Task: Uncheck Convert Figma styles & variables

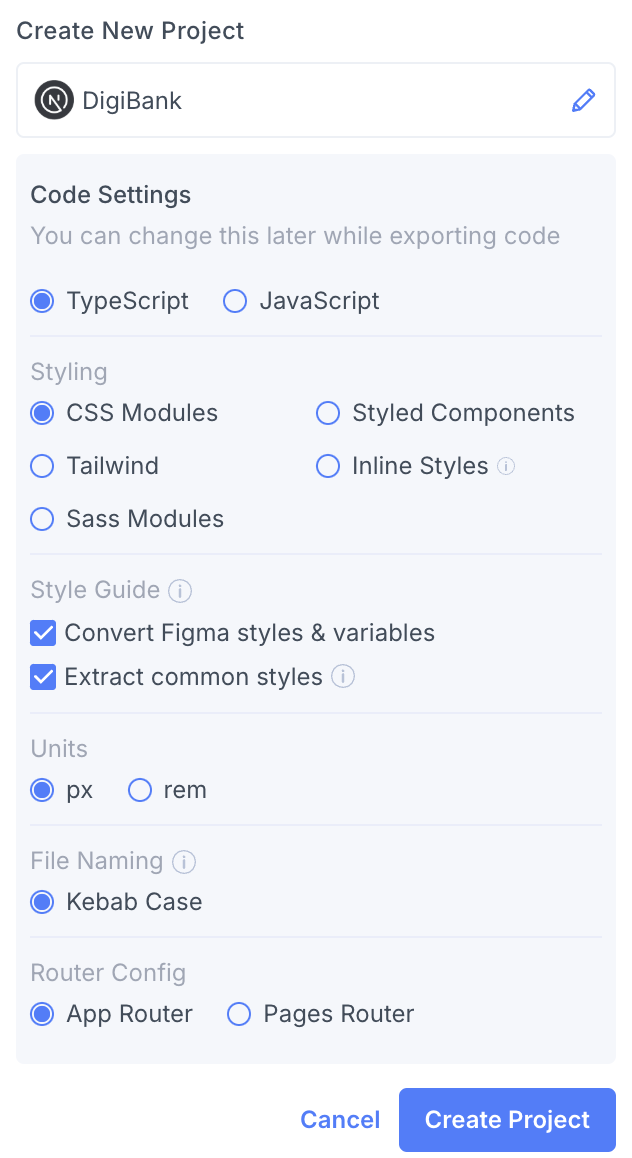Action: pos(43,633)
